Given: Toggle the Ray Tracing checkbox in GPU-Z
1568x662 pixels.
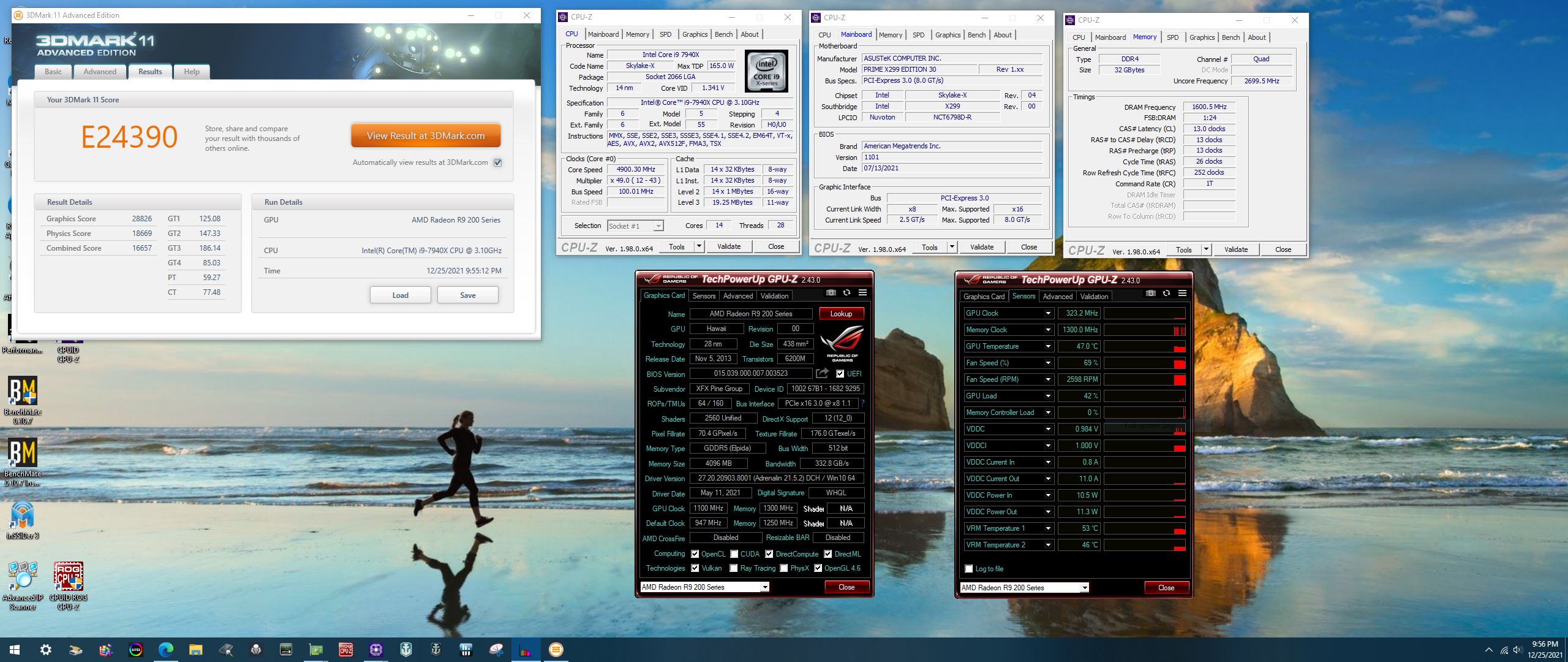Looking at the screenshot, I should (734, 568).
